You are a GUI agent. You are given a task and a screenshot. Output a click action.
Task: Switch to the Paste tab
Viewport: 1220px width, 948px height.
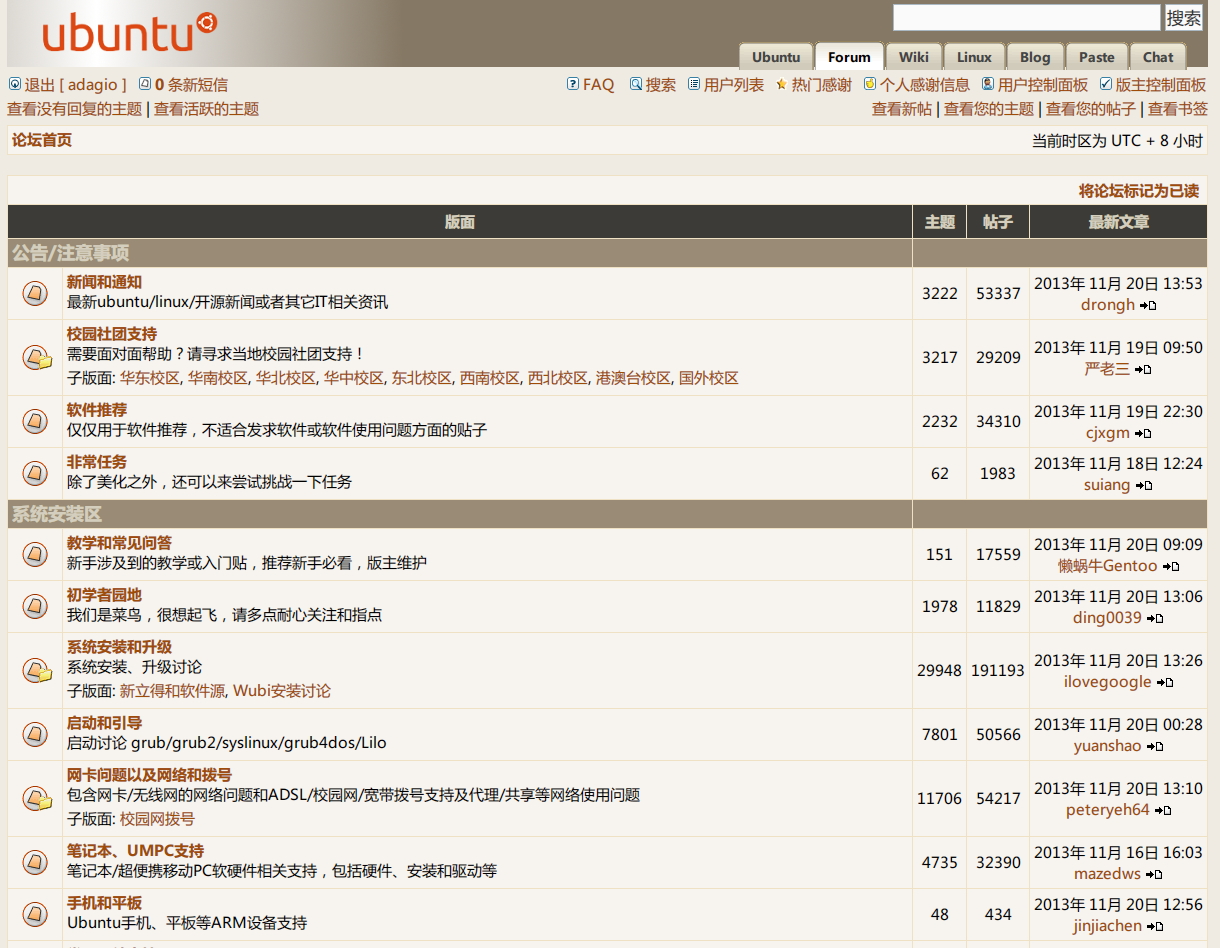click(1097, 57)
